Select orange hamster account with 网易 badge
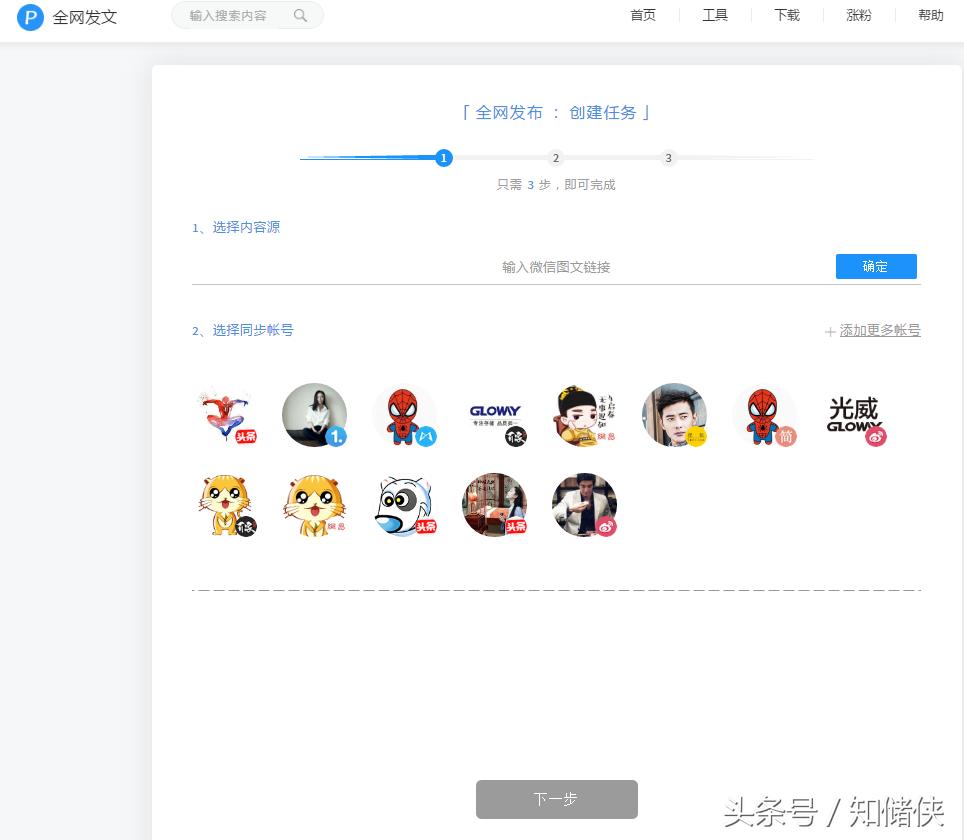This screenshot has width=964, height=840. point(315,505)
